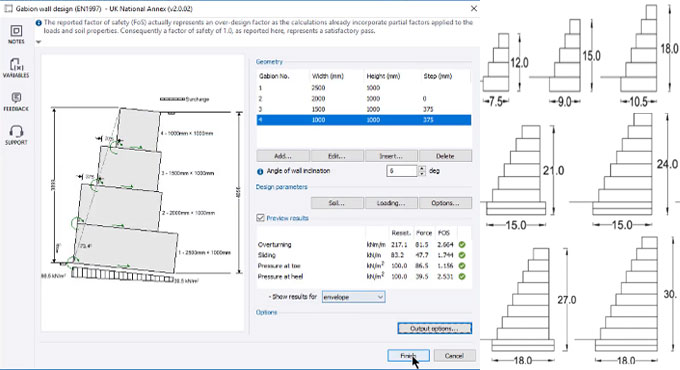Open the Loading... design parameters
Image resolution: width=680 pixels, height=370 pixels.
(391, 203)
